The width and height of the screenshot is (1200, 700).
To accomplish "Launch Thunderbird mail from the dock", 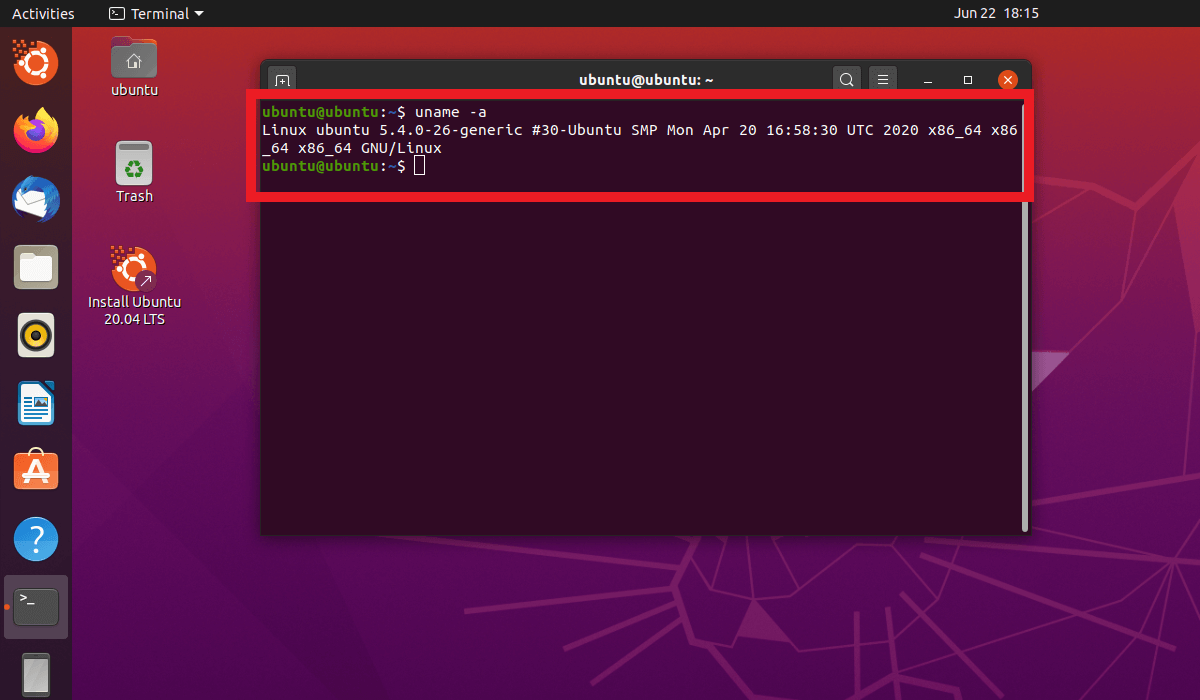I will (x=36, y=199).
